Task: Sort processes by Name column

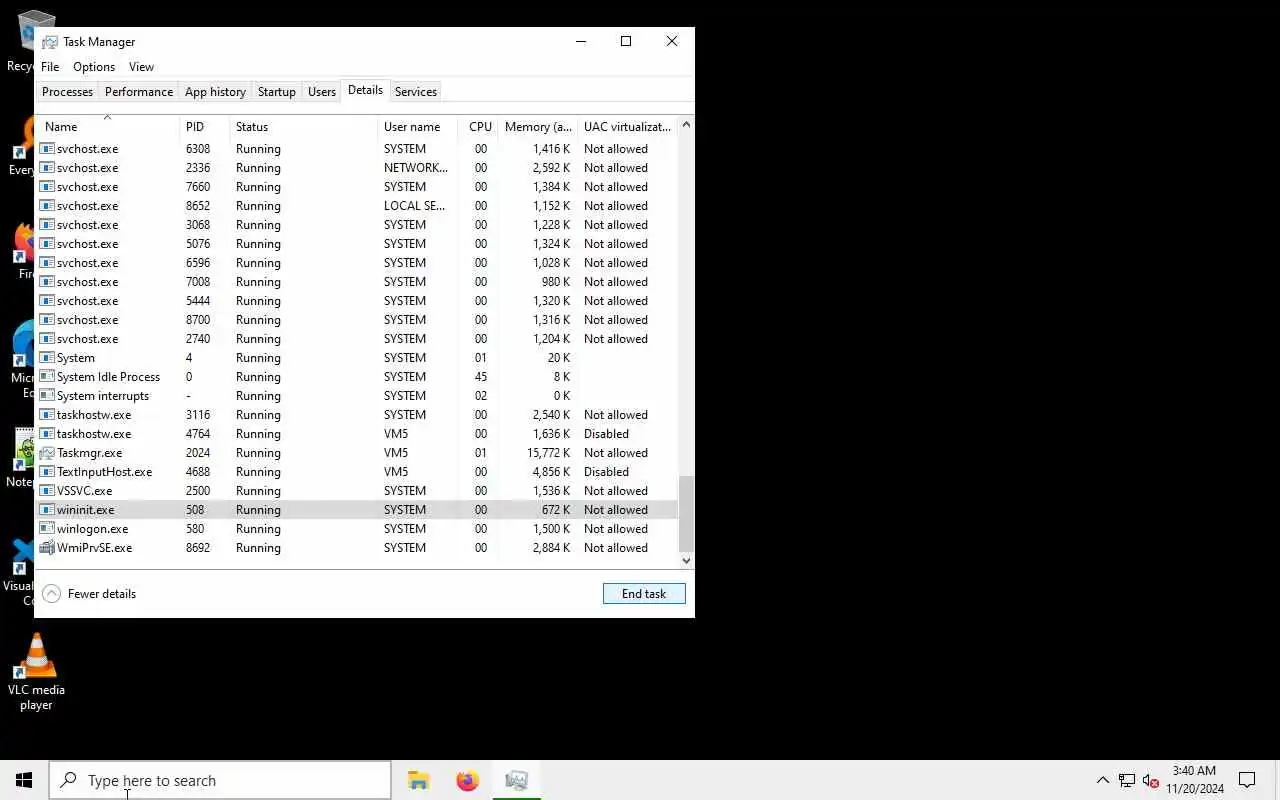Action: [x=108, y=127]
